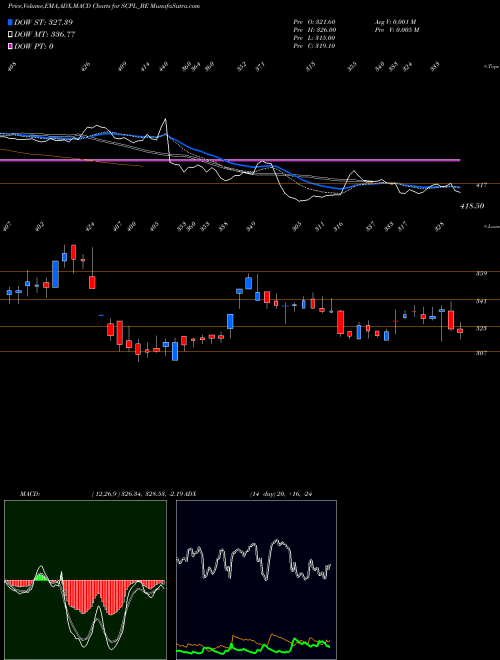The width and height of the screenshot is (500, 660).
Task: Click the low-row 424 value label
Action: (90, 227)
